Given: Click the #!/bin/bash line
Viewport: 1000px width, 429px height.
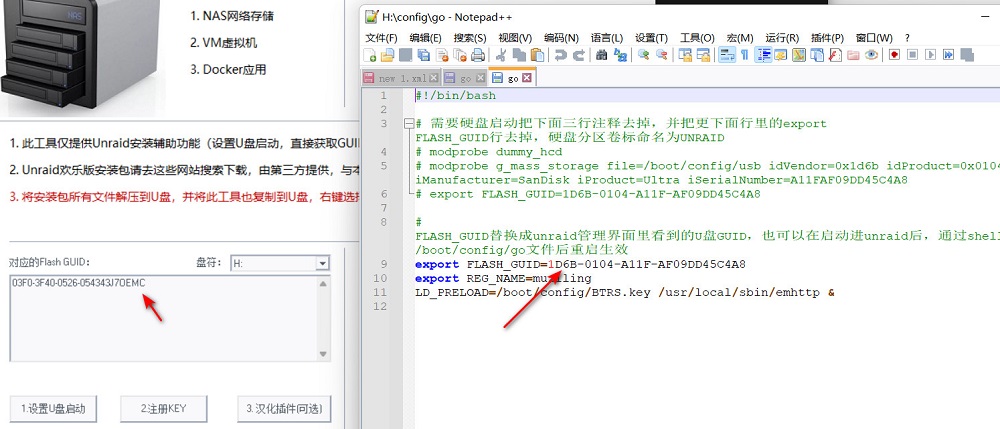Looking at the screenshot, I should click(455, 96).
